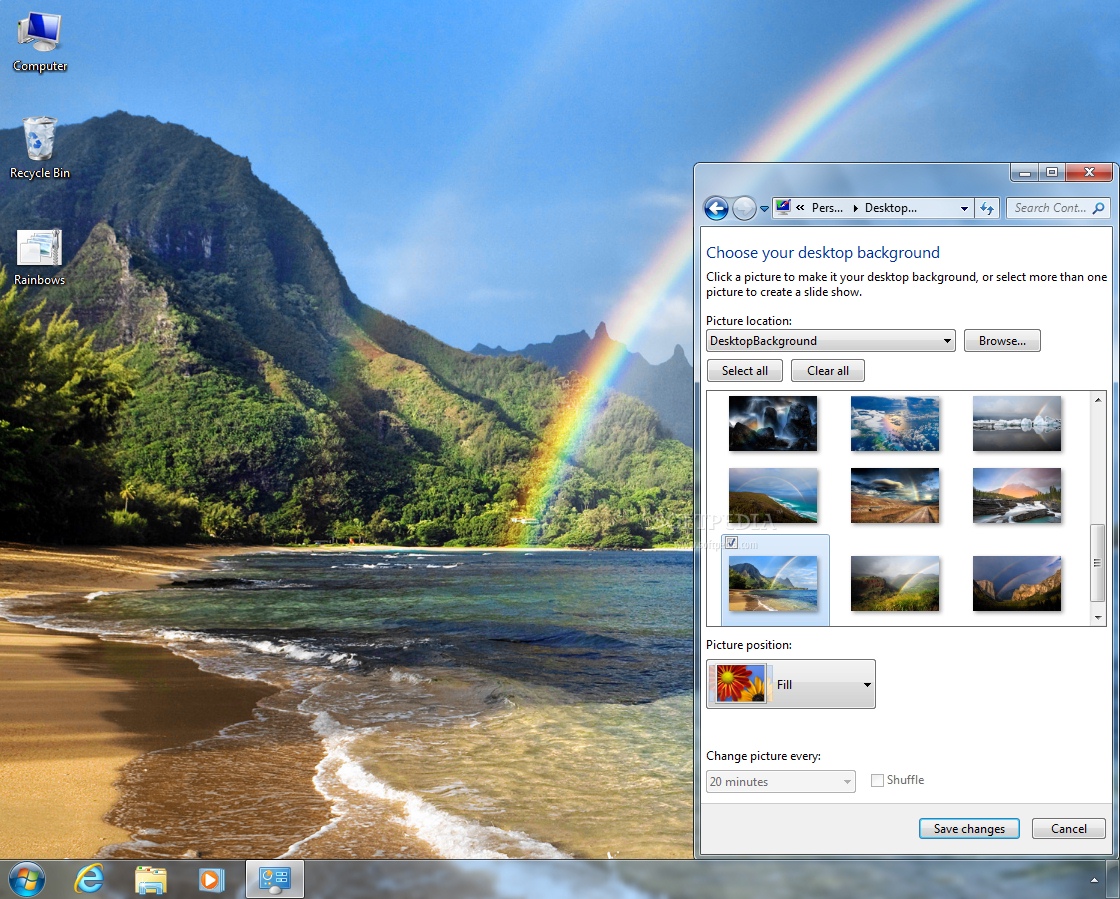
Task: Open the Picture location combo box
Action: click(x=831, y=341)
